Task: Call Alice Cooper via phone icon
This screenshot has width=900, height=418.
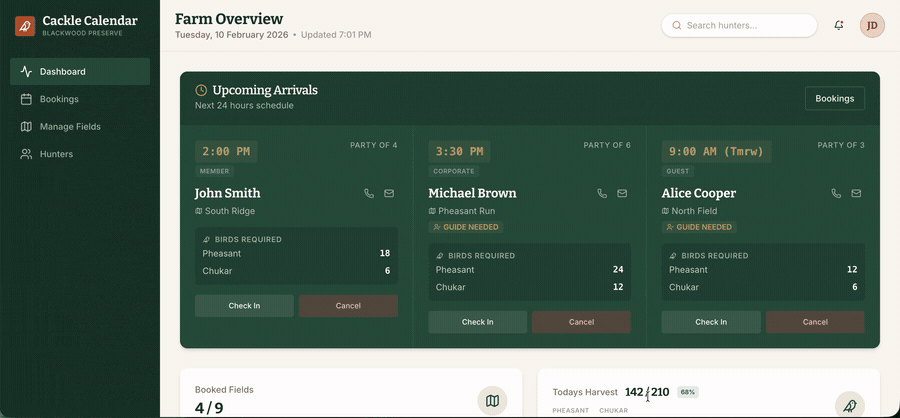Action: pyautogui.click(x=836, y=193)
